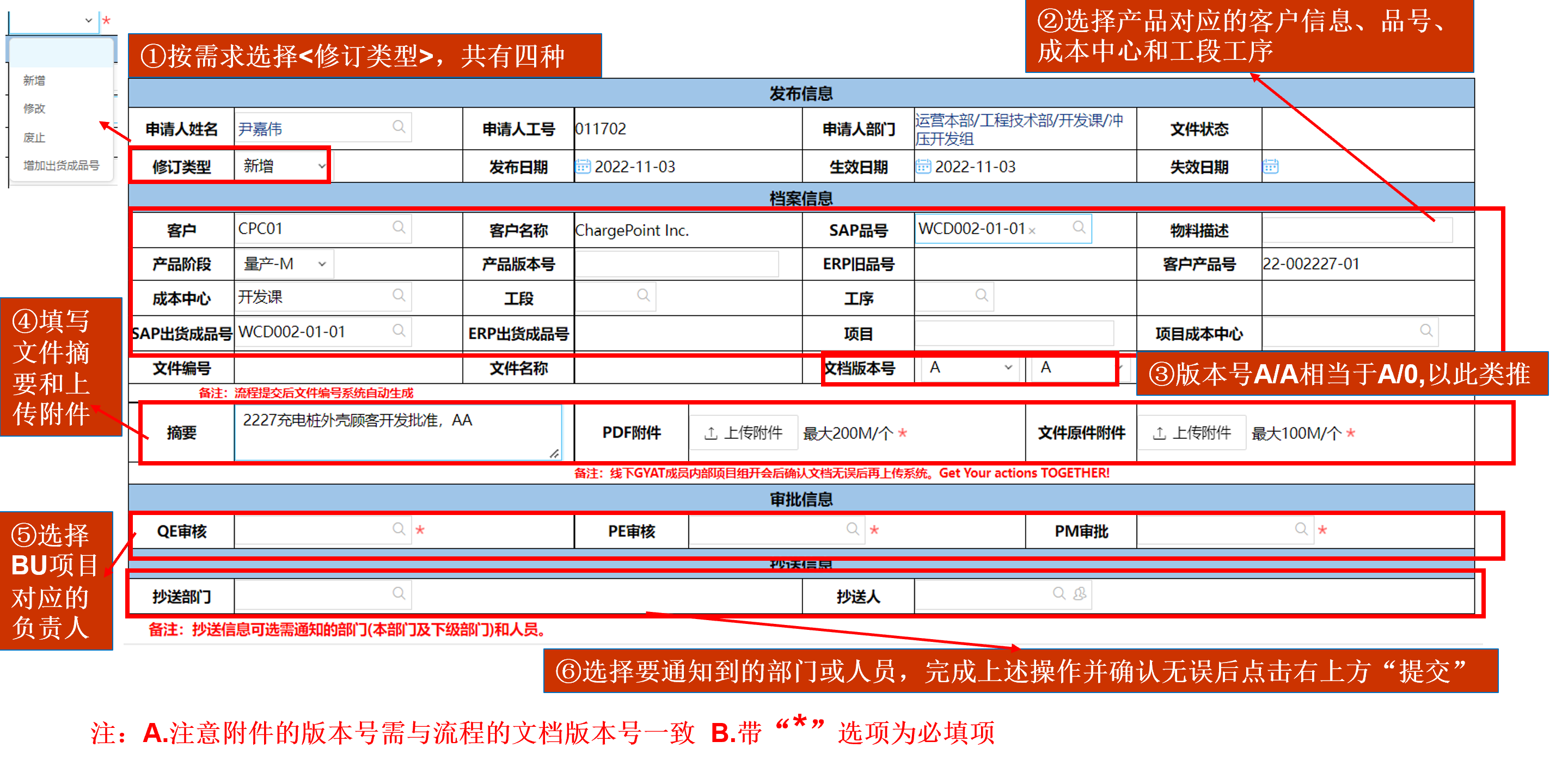Click search icon in 申请人姓名 field
The width and height of the screenshot is (1568, 766).
tap(399, 127)
